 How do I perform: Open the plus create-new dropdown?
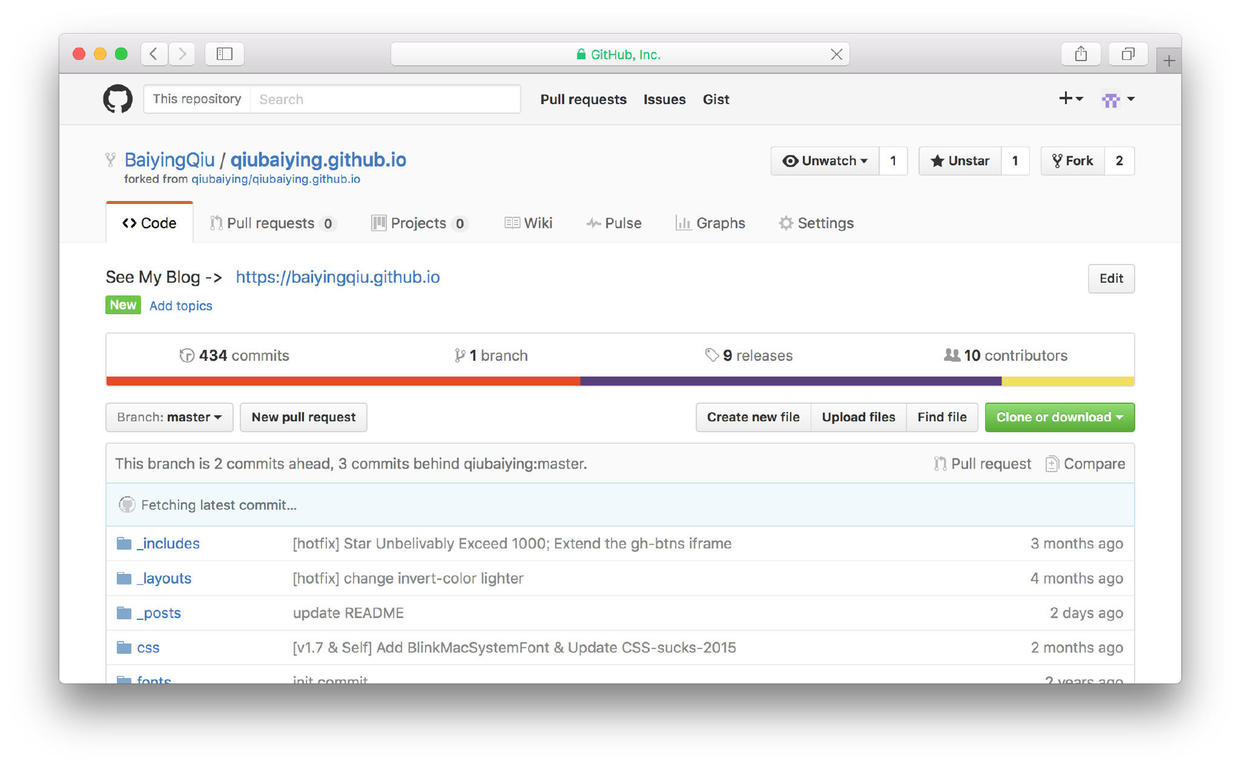tap(1070, 99)
